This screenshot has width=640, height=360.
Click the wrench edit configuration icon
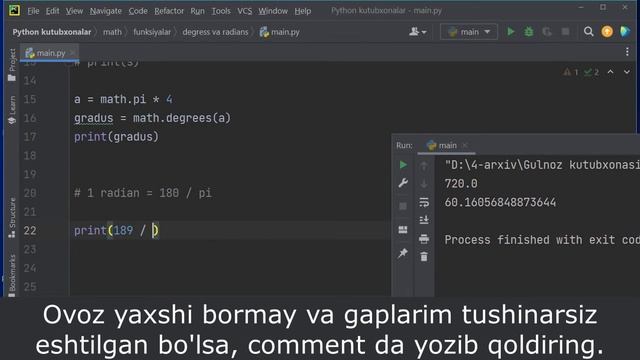(403, 183)
